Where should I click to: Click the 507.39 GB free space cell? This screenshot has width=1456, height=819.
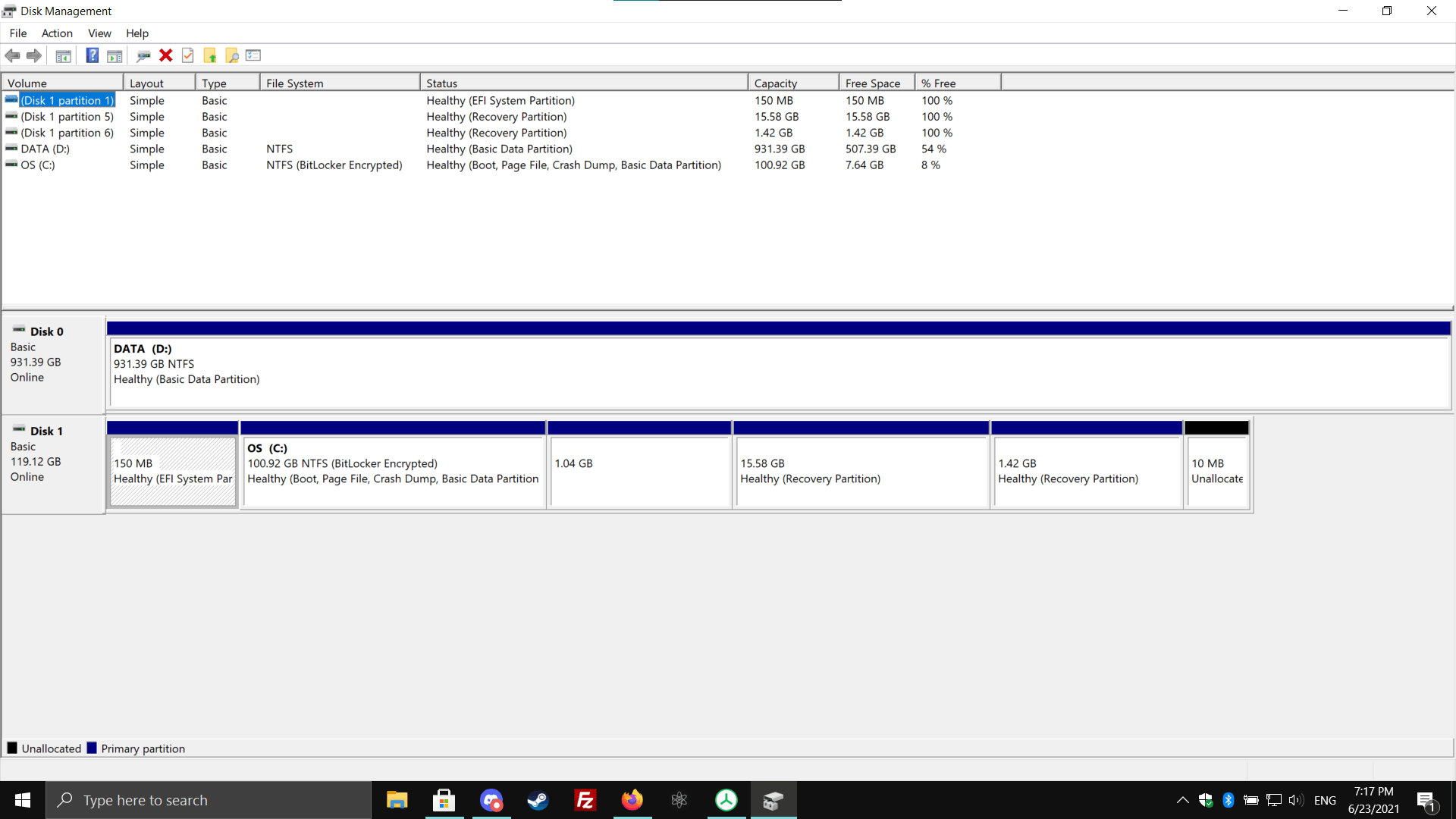pyautogui.click(x=871, y=149)
